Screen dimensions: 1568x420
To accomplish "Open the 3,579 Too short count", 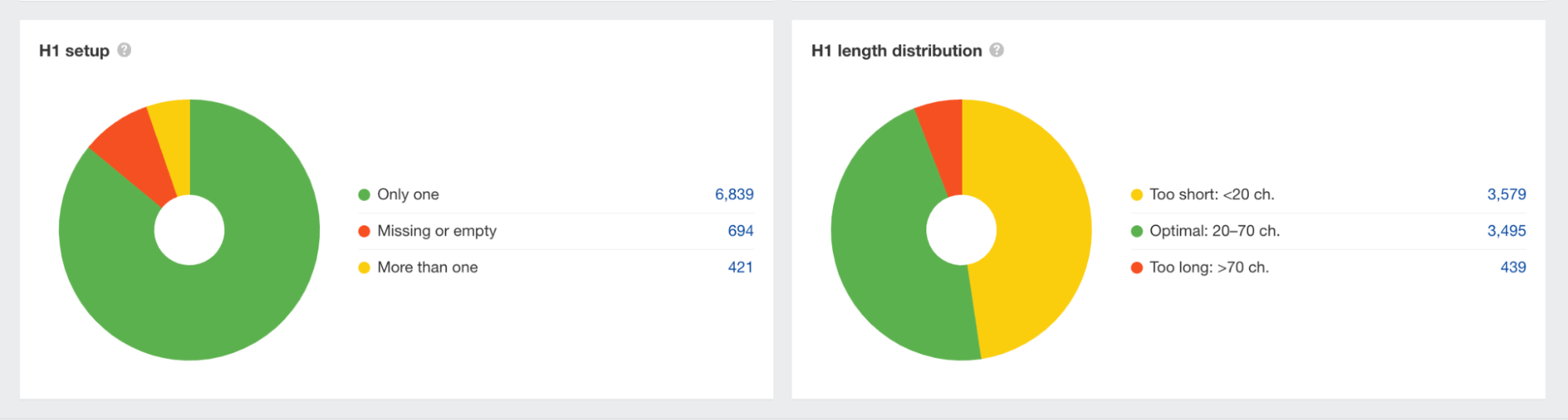I will tap(1506, 195).
